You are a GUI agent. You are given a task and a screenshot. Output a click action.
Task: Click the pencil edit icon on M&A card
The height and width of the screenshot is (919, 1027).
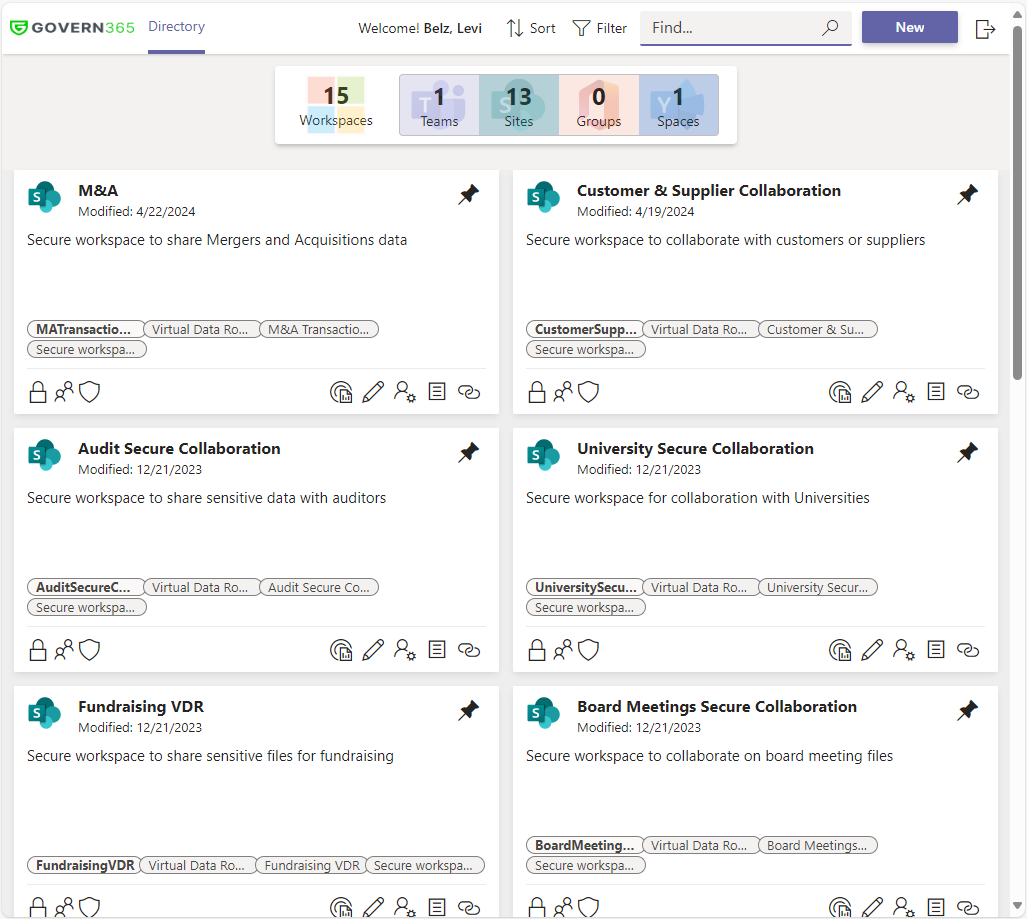click(373, 392)
